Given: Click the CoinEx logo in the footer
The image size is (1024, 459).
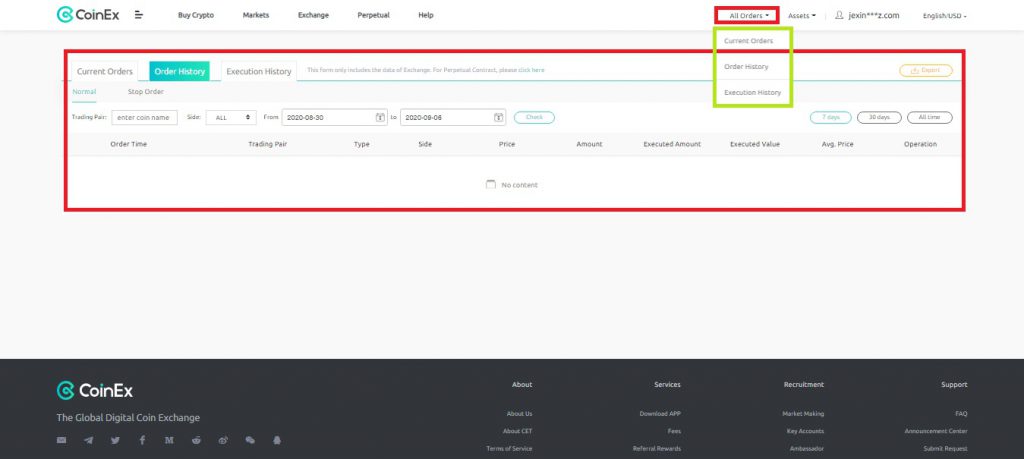Looking at the screenshot, I should click(x=95, y=390).
